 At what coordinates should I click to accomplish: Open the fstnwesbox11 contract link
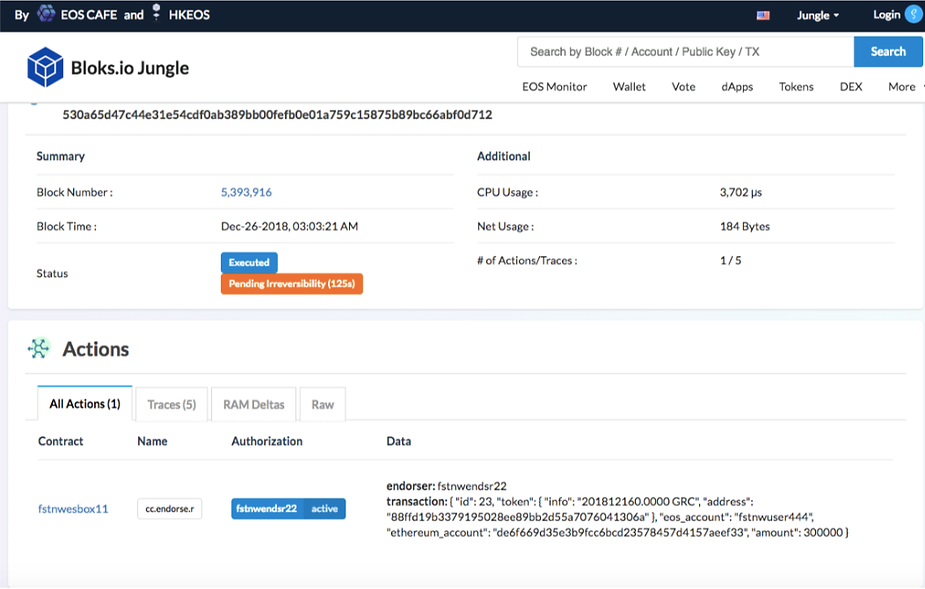point(73,509)
